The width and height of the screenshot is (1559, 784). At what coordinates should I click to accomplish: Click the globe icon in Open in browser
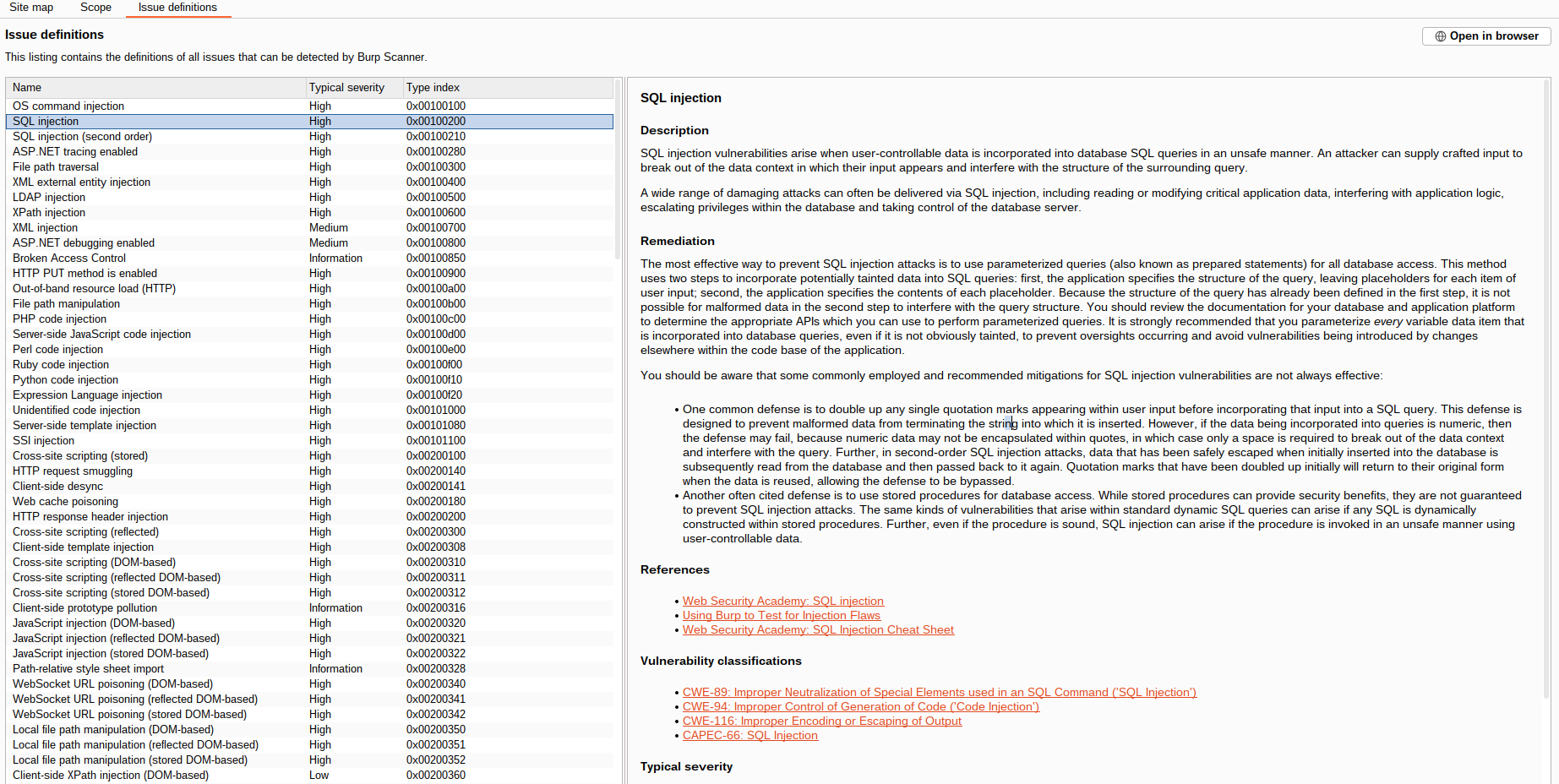click(x=1440, y=36)
